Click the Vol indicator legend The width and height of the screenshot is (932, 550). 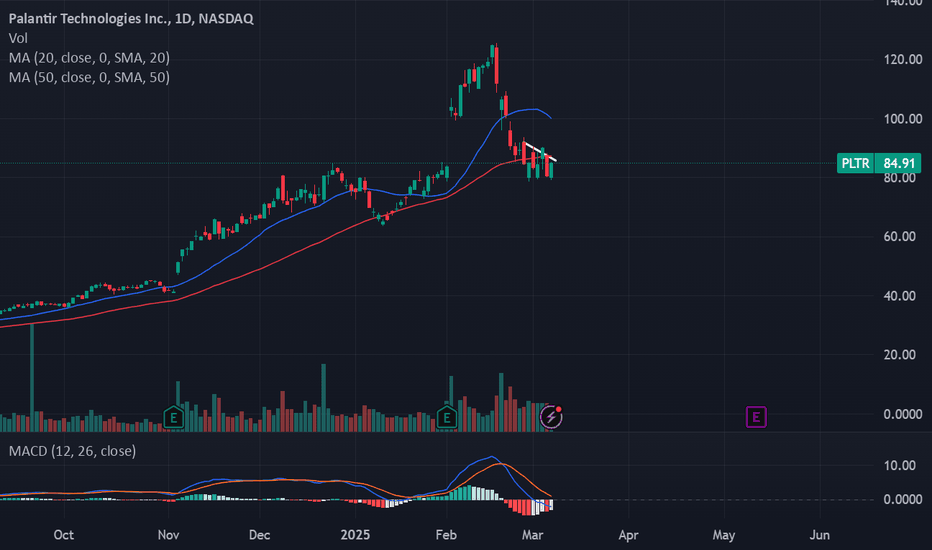pyautogui.click(x=18, y=38)
